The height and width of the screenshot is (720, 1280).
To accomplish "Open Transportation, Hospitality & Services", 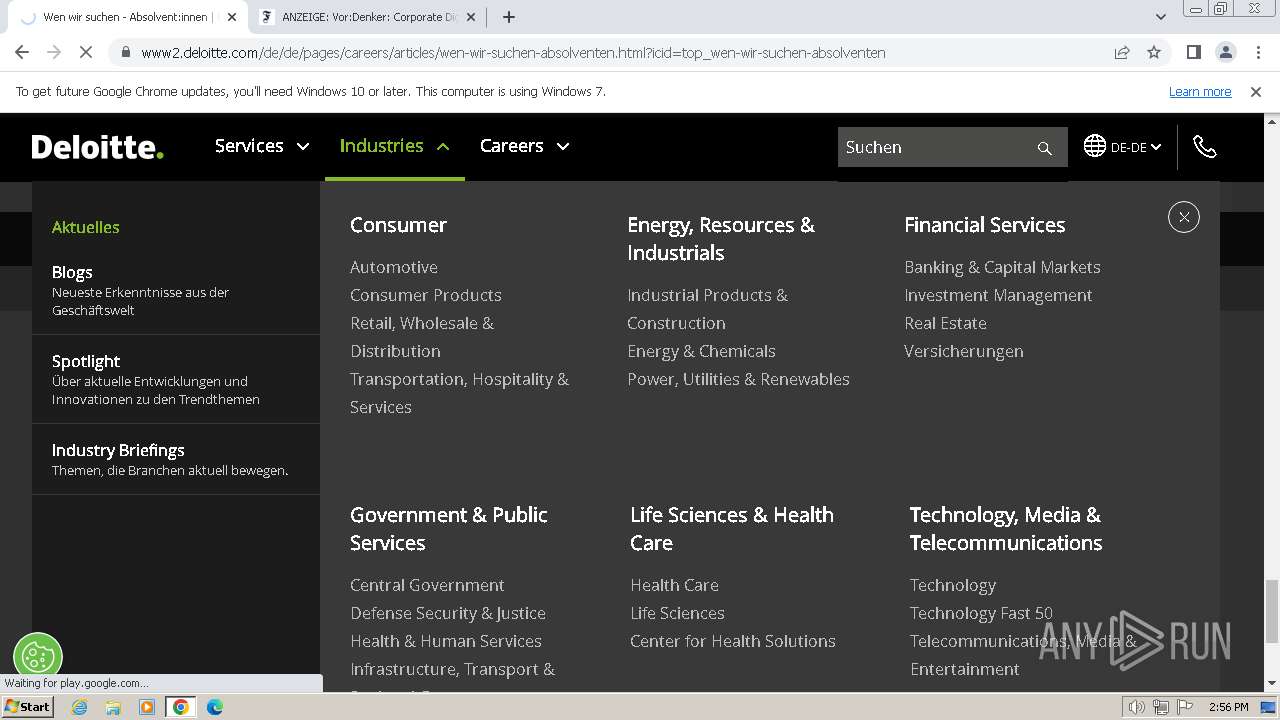I will coord(459,393).
